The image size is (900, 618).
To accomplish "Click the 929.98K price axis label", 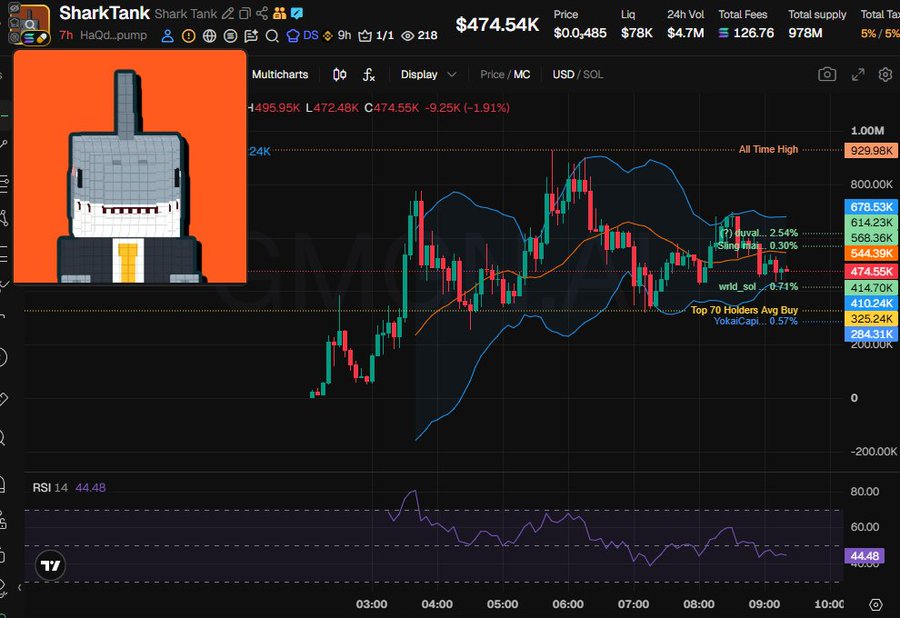I will (871, 150).
